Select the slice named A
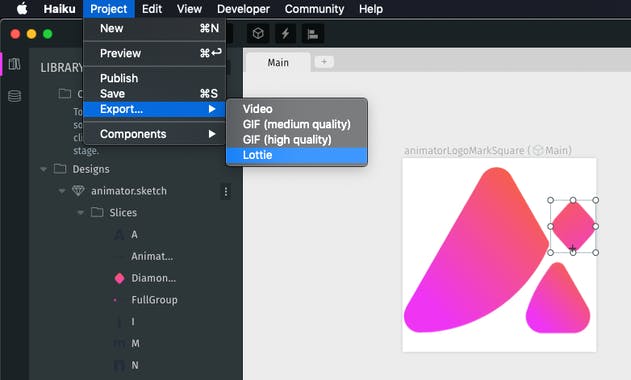This screenshot has height=380, width=631. tap(134, 235)
